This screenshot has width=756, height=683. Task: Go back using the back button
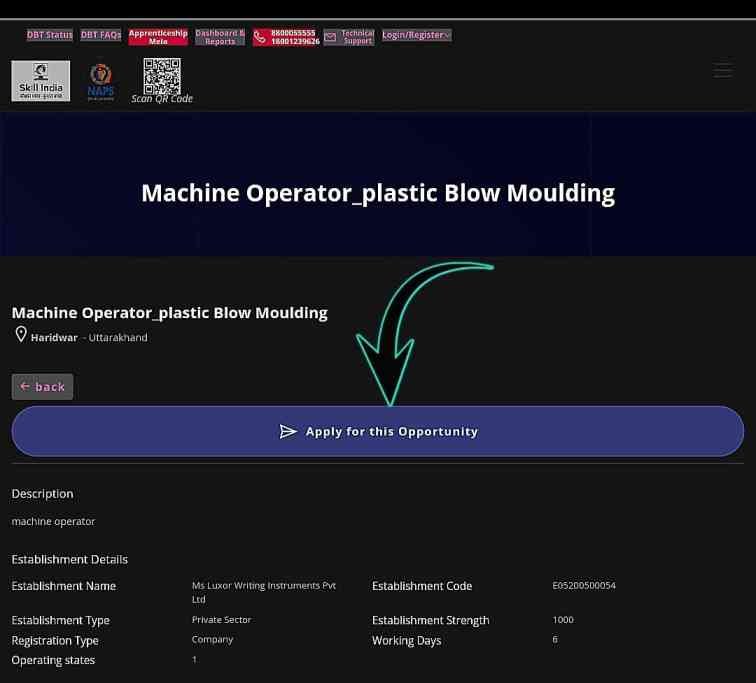pos(42,387)
